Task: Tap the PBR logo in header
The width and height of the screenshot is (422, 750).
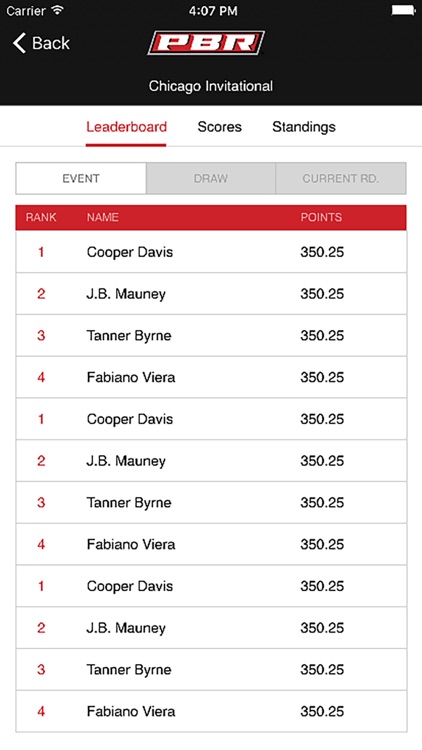Action: (x=206, y=43)
